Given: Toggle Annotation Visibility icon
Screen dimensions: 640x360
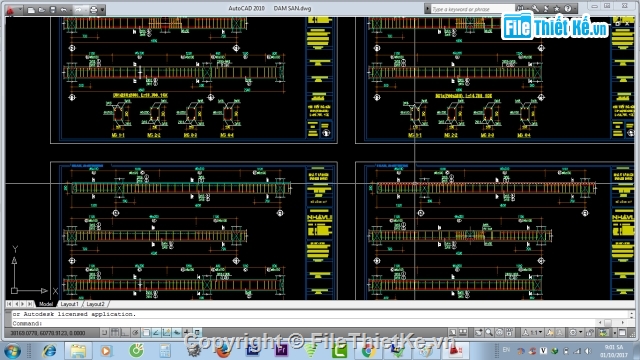Looking at the screenshot, I should [550, 333].
